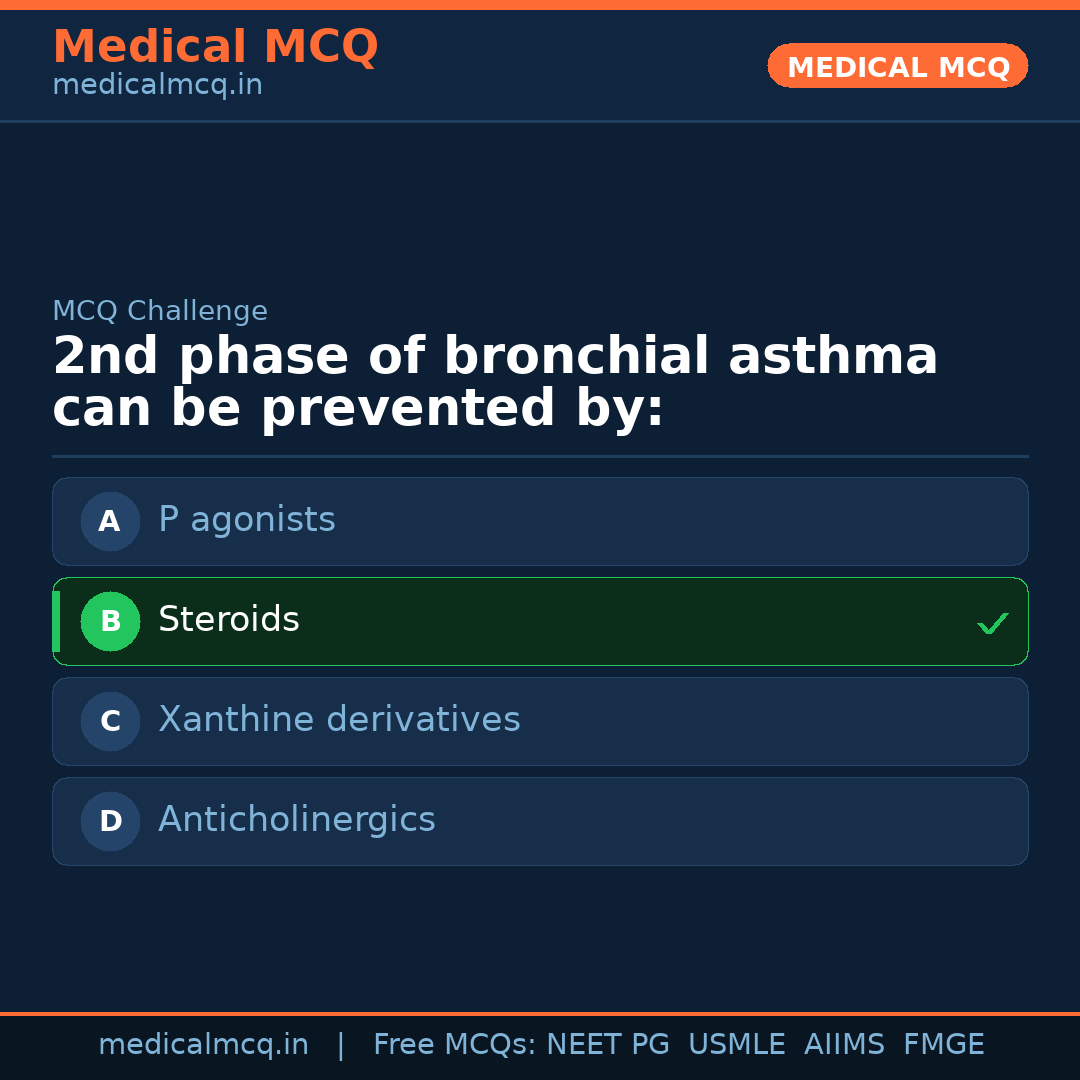1080x1080 pixels.
Task: Click the USMLE footer label
Action: 736,1045
